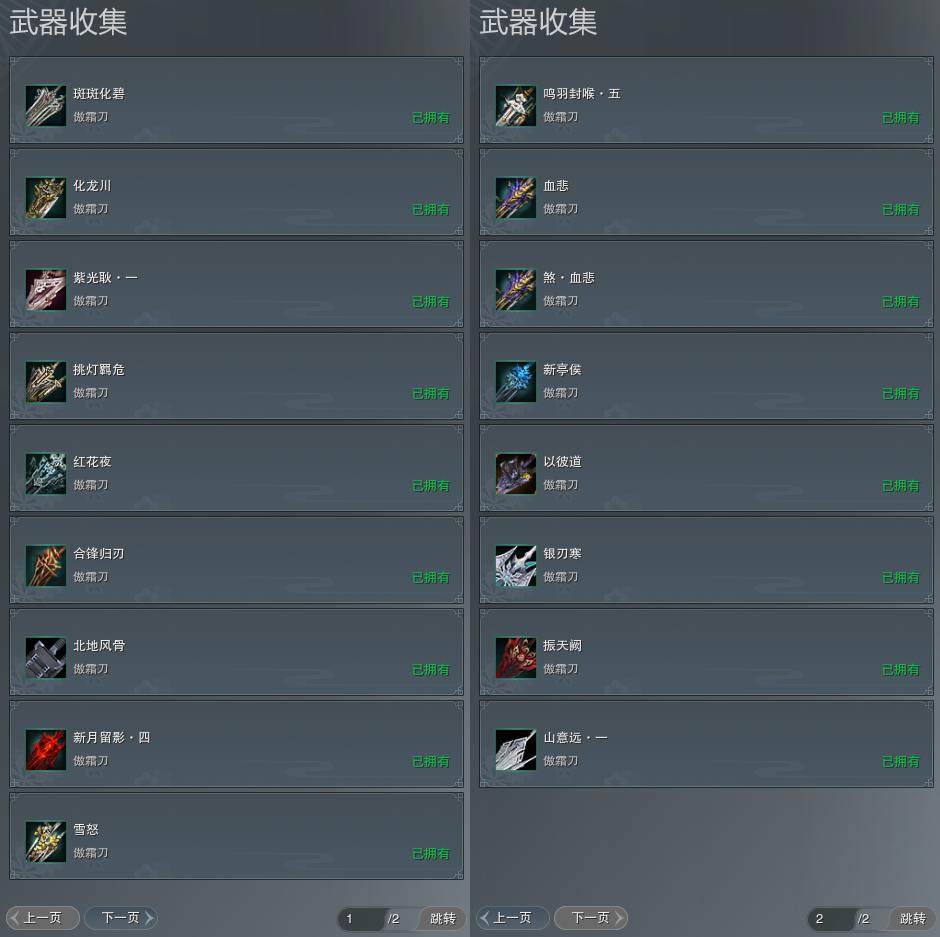The height and width of the screenshot is (937, 940).
Task: Click the right panel page number field
Action: pyautogui.click(x=831, y=918)
